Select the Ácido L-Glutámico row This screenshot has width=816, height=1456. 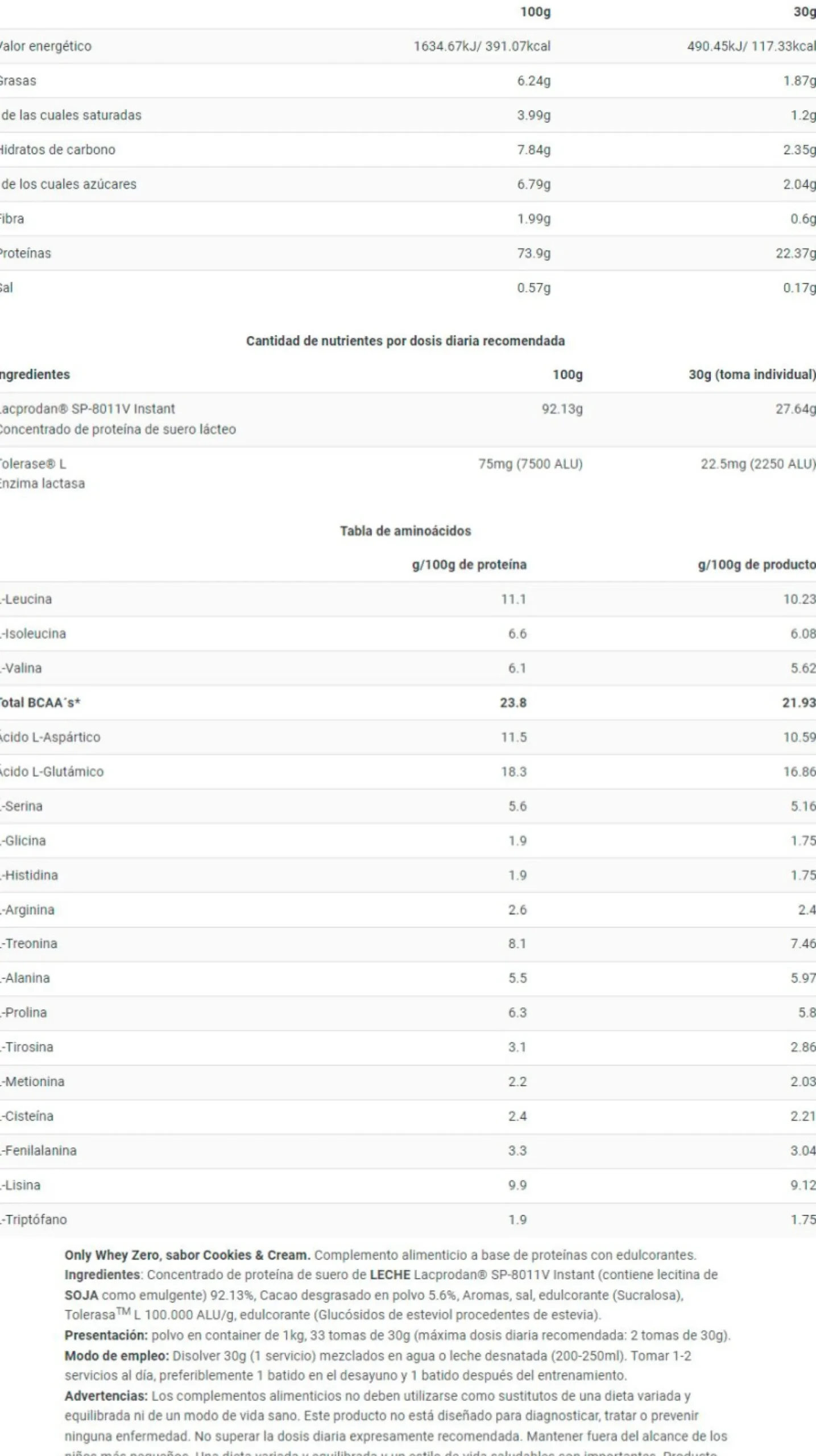pyautogui.click(x=408, y=771)
